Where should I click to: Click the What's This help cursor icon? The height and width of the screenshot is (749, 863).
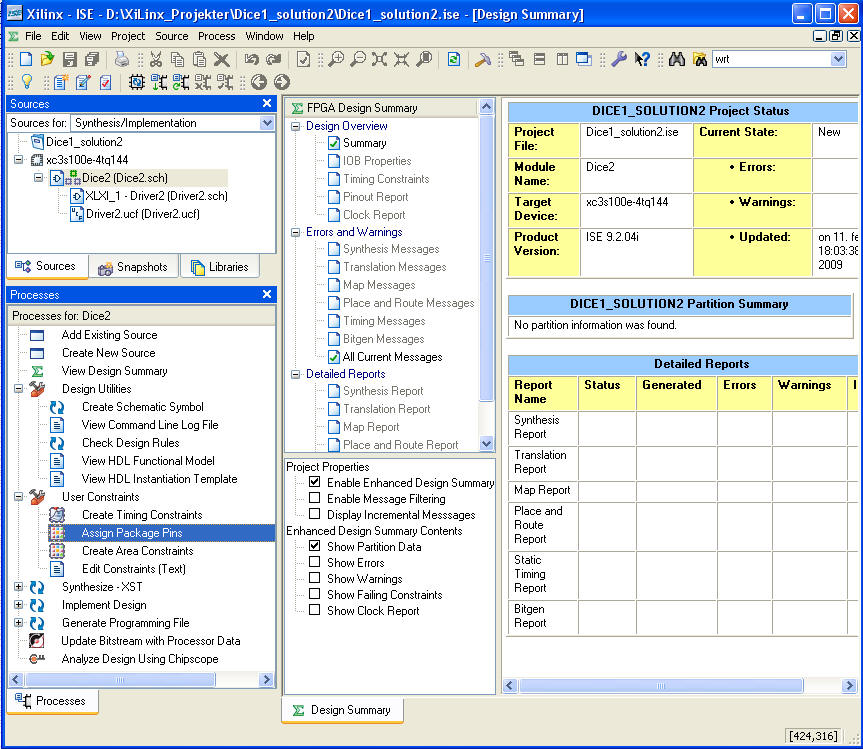(642, 59)
